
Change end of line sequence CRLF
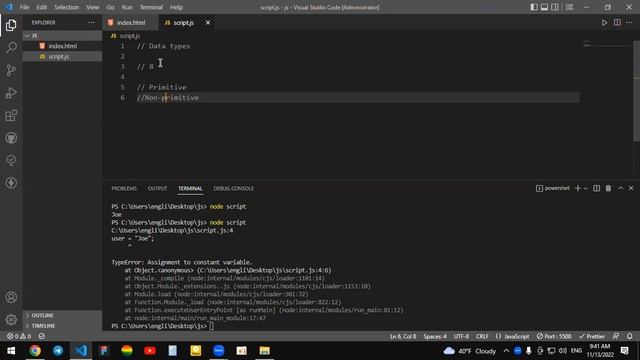pos(482,336)
